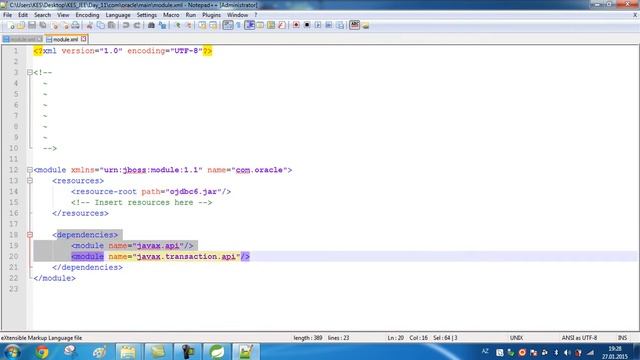Click the Save All toolbar icon
Image resolution: width=640 pixels, height=360 pixels.
(x=43, y=25)
